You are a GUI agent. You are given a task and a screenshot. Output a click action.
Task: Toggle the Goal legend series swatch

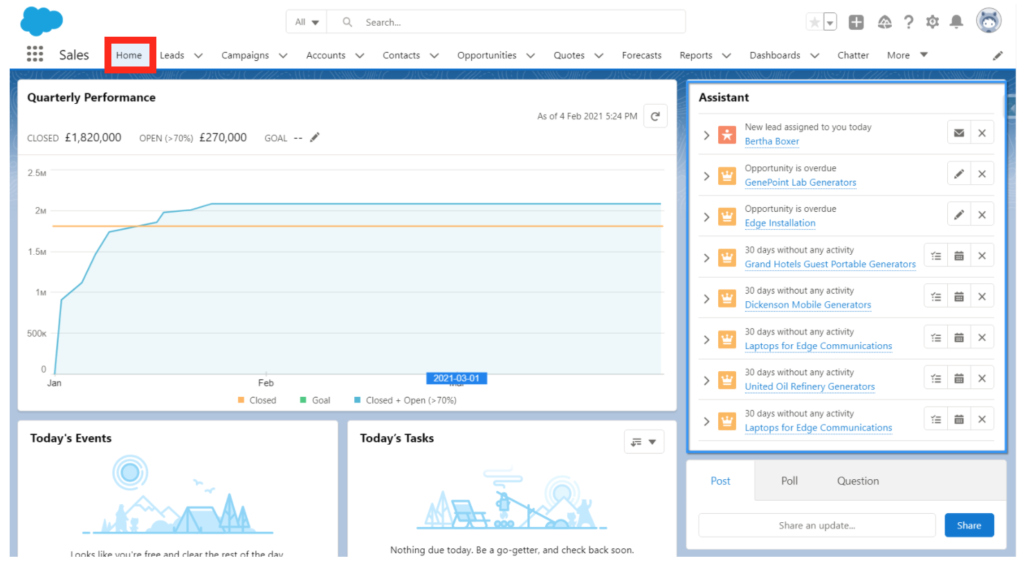[x=303, y=400]
